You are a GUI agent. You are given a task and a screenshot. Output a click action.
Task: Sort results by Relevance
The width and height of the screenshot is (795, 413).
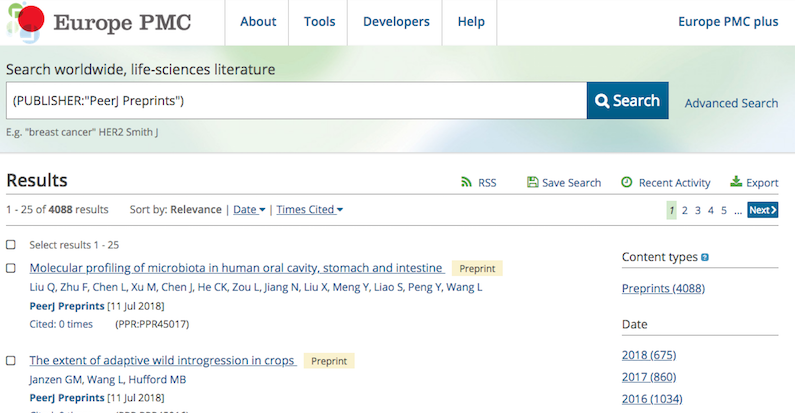[196, 210]
